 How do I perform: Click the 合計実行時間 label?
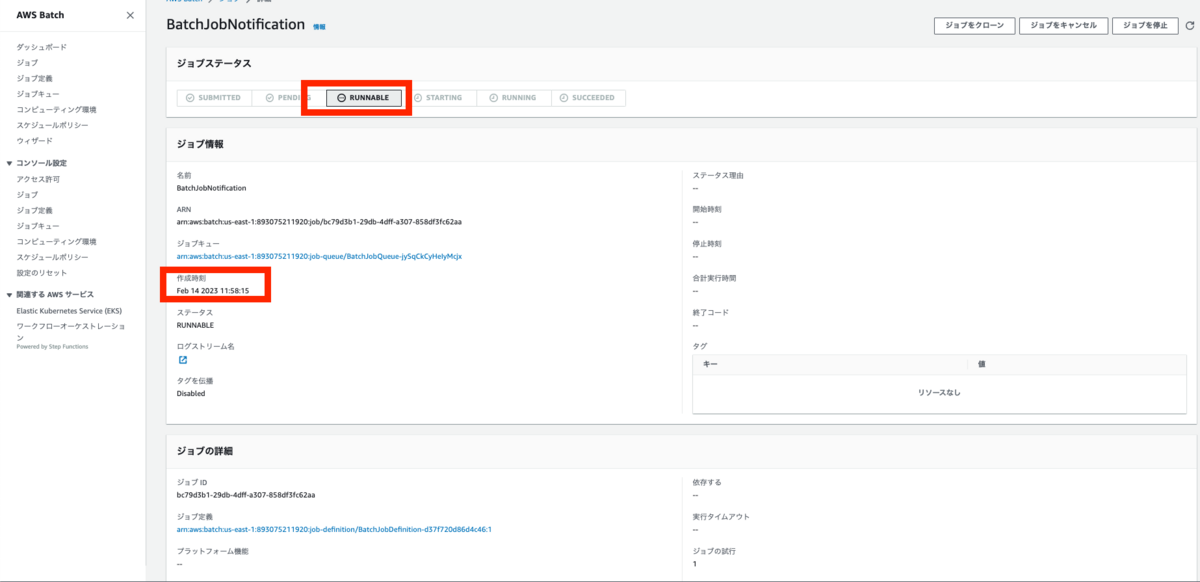[714, 278]
